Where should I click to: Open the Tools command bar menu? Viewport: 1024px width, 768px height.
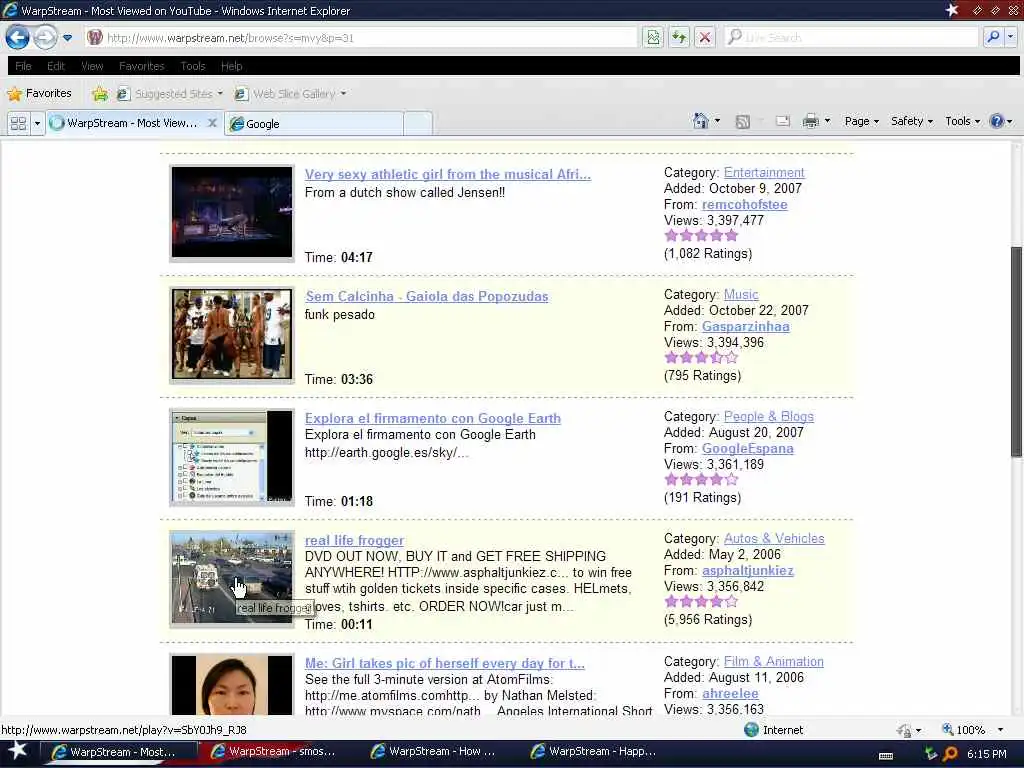(963, 121)
